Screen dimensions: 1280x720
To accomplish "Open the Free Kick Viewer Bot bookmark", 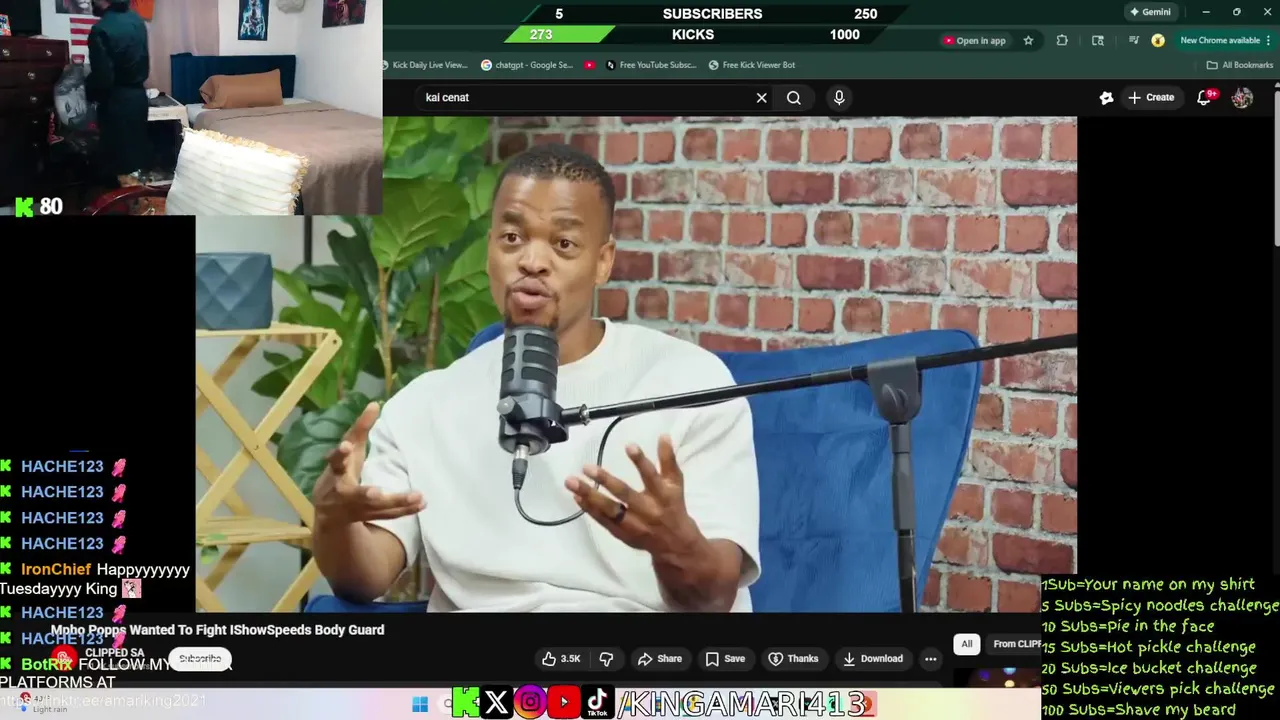I will (752, 65).
